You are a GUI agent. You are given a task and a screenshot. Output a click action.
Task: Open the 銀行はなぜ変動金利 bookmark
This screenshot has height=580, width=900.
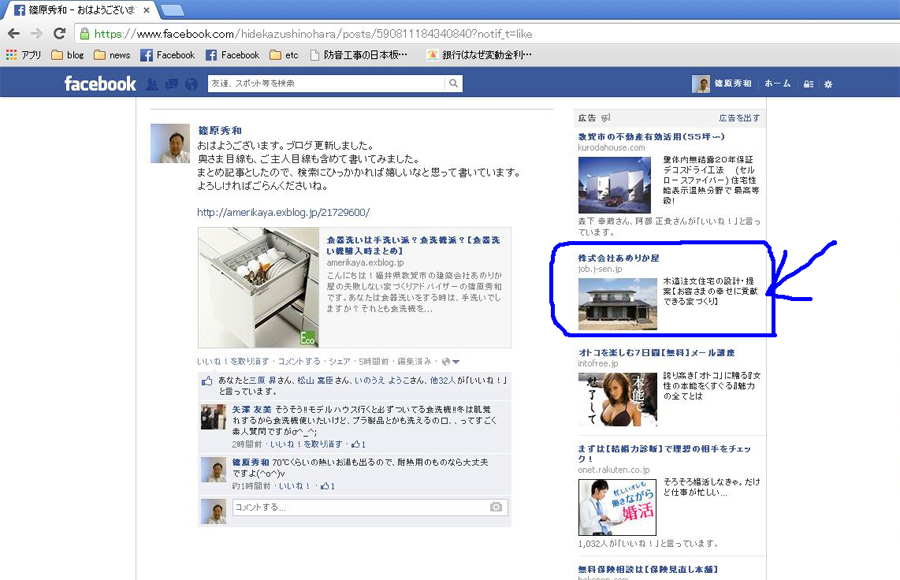tap(479, 55)
